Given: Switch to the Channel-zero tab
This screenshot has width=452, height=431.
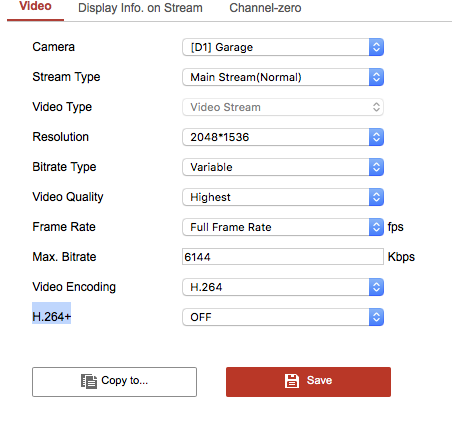Looking at the screenshot, I should 265,8.
